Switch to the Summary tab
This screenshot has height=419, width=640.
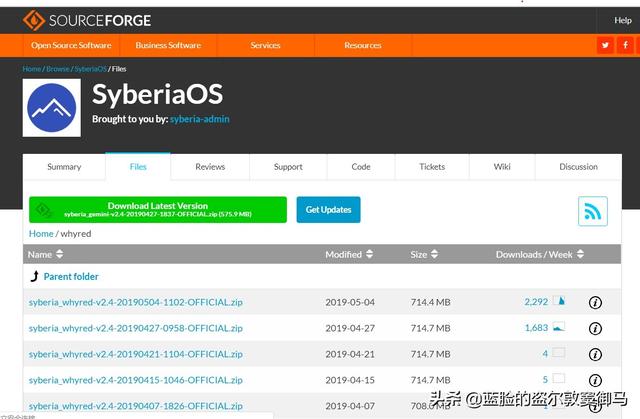click(64, 166)
